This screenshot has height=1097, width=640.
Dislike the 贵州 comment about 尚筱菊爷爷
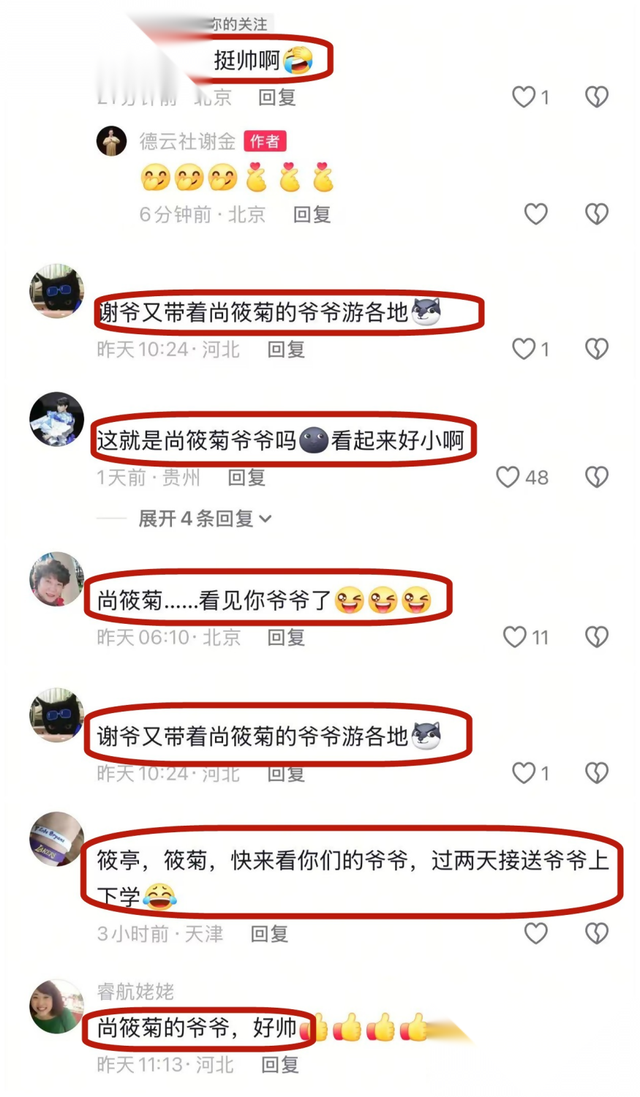tap(597, 477)
